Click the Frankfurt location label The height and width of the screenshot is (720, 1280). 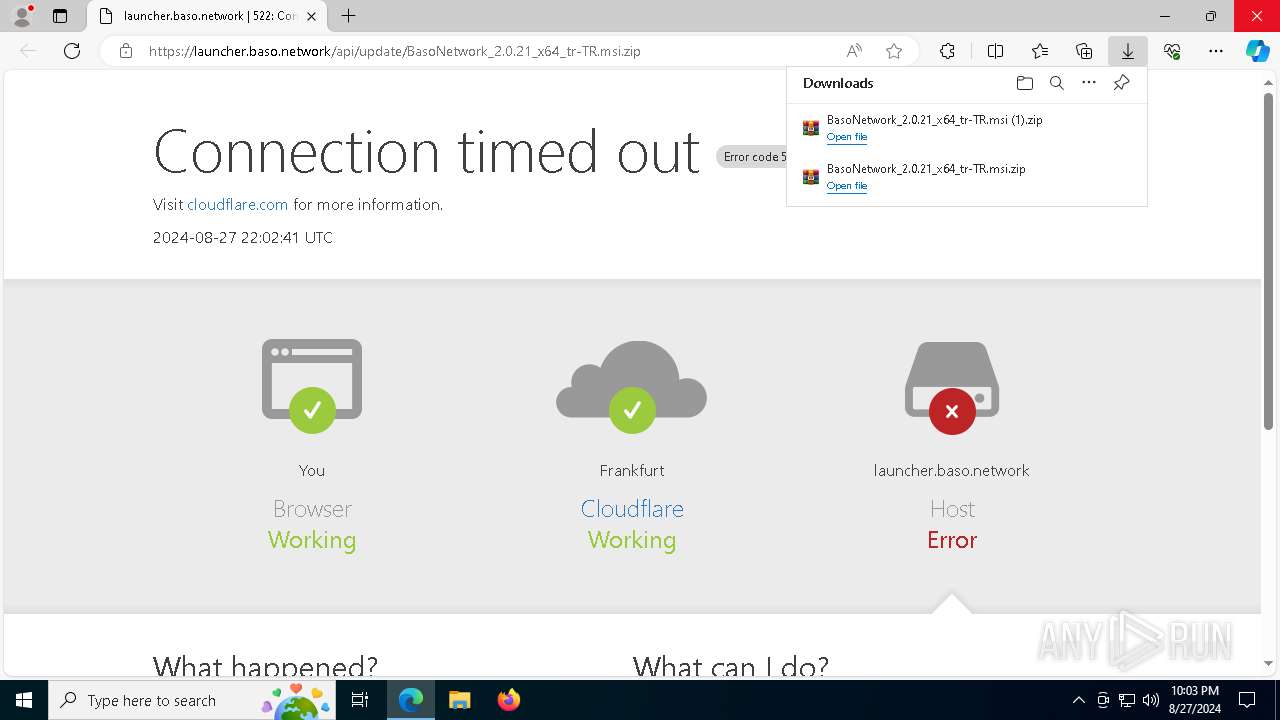(x=632, y=470)
